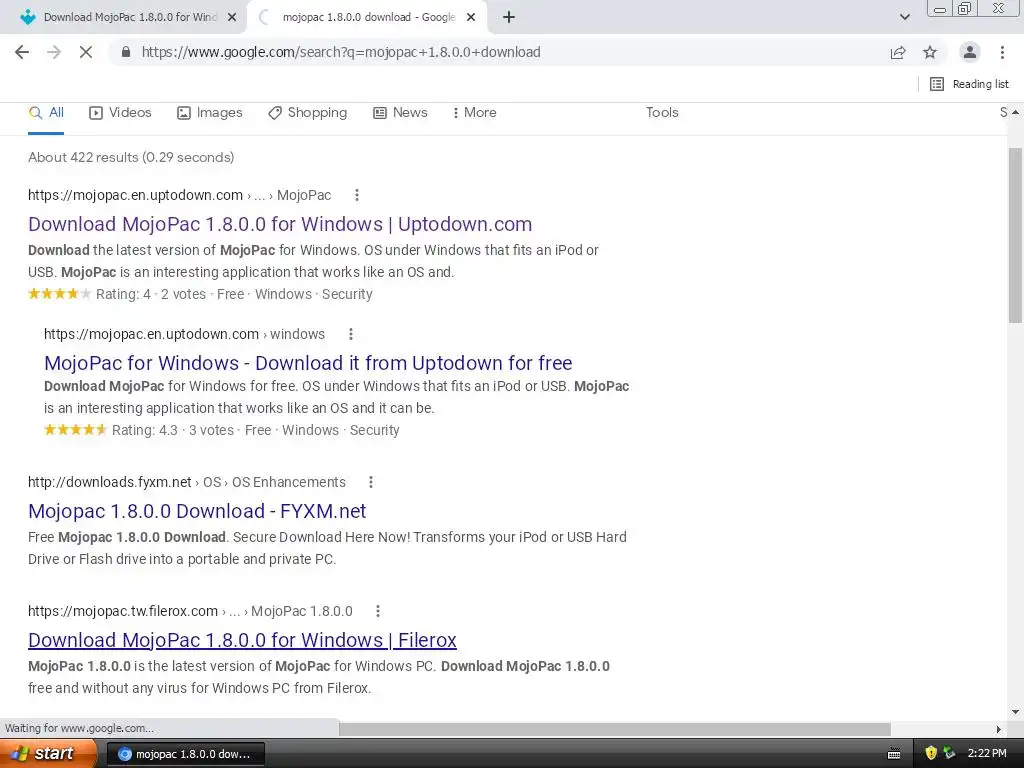Switch to Shopping search results
Image resolution: width=1024 pixels, height=768 pixels.
coord(308,113)
